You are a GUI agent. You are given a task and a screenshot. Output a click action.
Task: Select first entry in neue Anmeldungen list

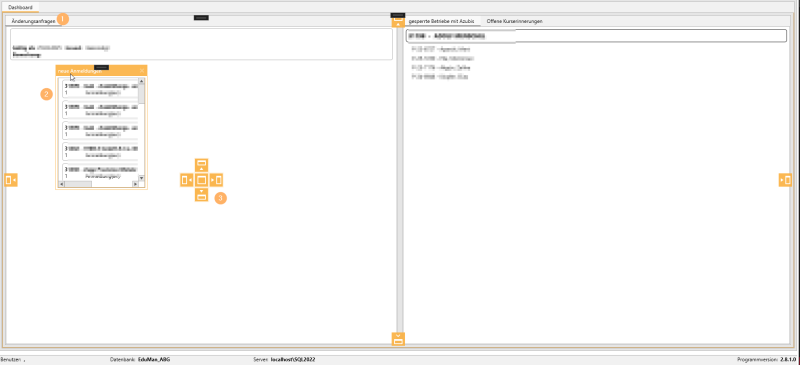point(100,89)
